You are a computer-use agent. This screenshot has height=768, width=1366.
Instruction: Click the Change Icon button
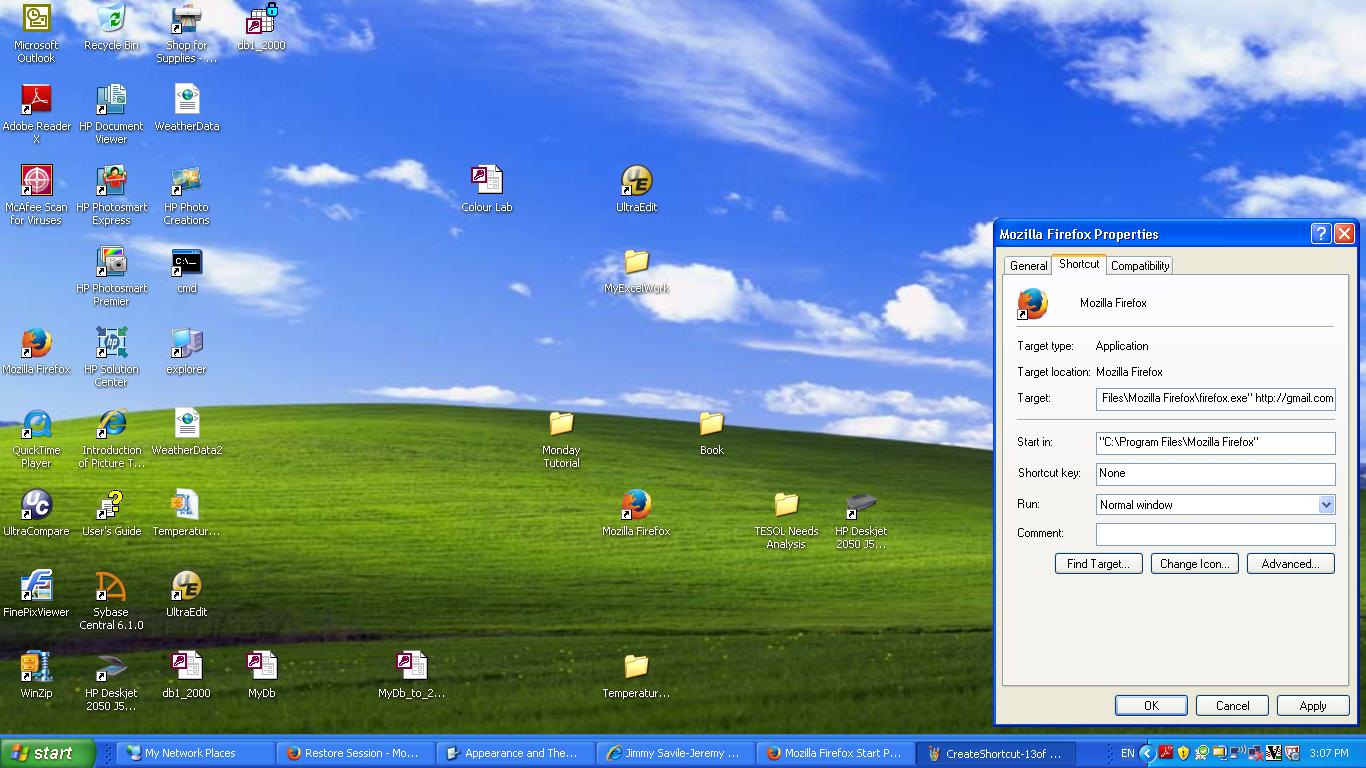(x=1194, y=564)
